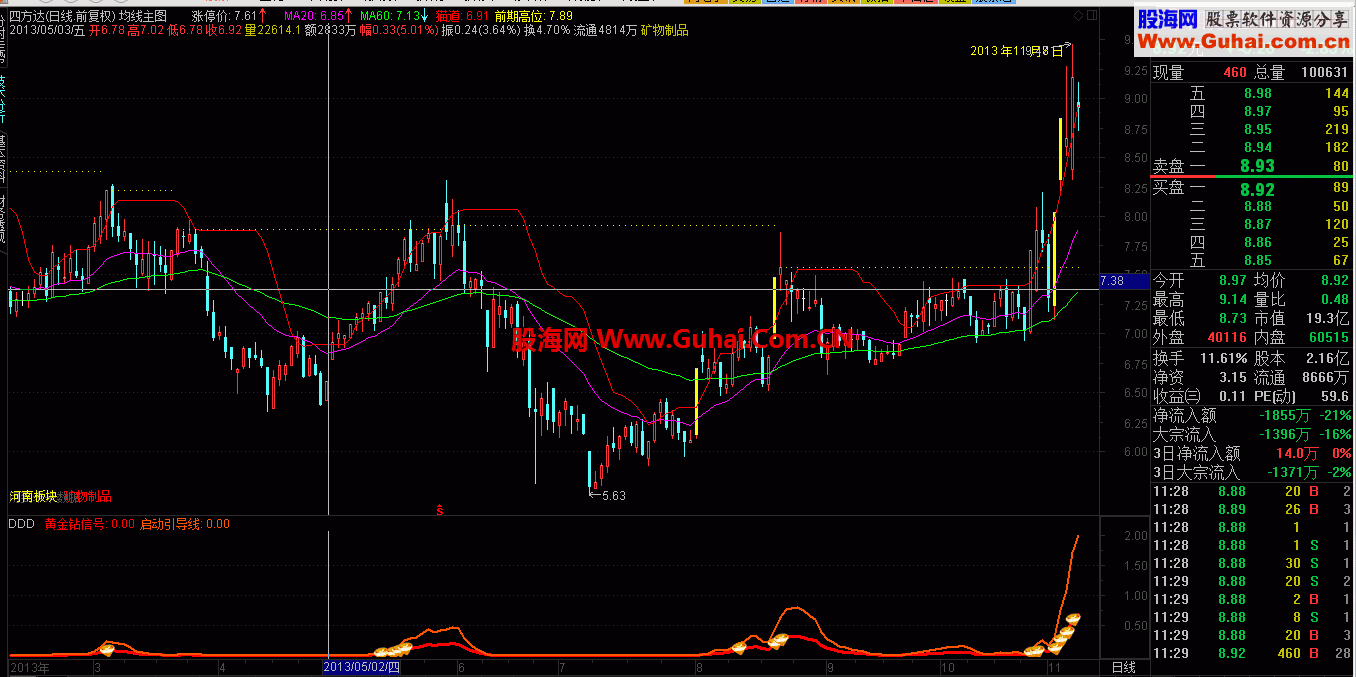Click the 11:28 trade row with volume 30
Viewport: 1356px width, 677px height.
(x=1251, y=563)
